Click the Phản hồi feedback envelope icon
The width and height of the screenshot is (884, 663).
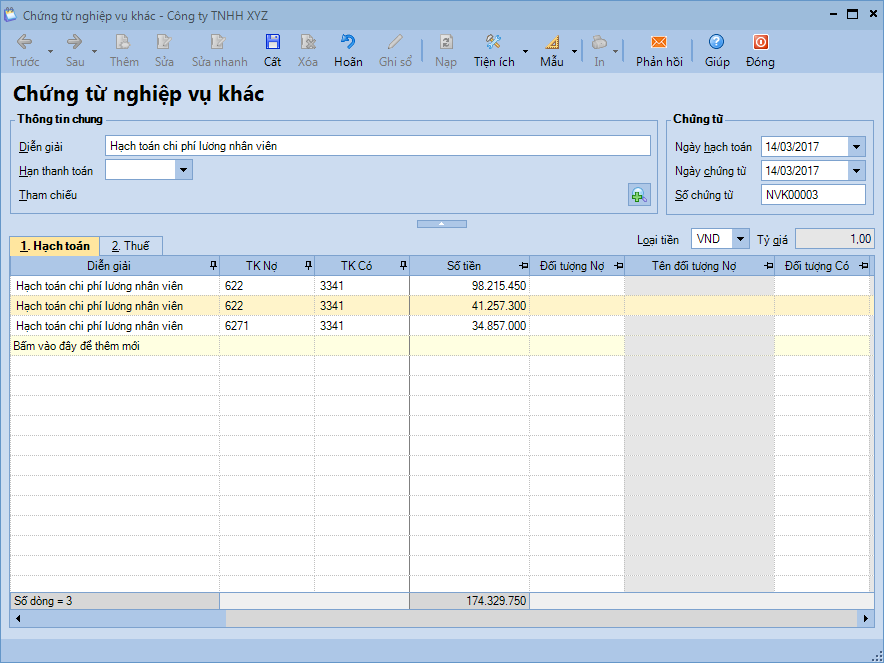click(x=658, y=42)
